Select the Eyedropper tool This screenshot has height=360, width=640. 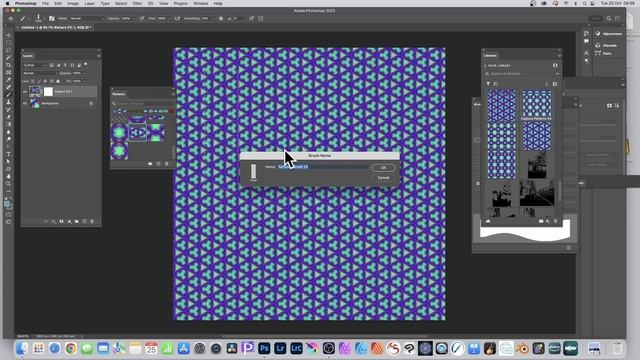point(9,80)
